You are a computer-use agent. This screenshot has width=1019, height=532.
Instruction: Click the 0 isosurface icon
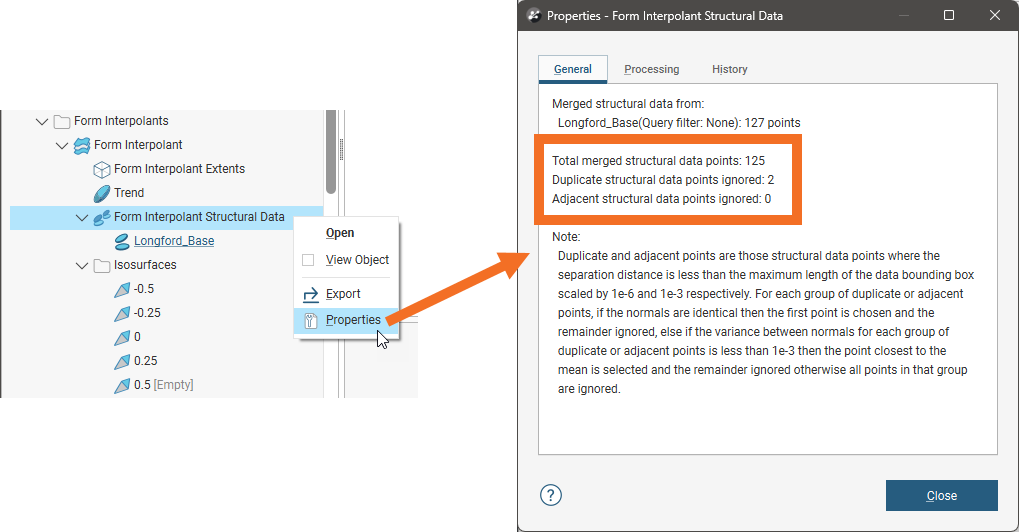pos(122,338)
